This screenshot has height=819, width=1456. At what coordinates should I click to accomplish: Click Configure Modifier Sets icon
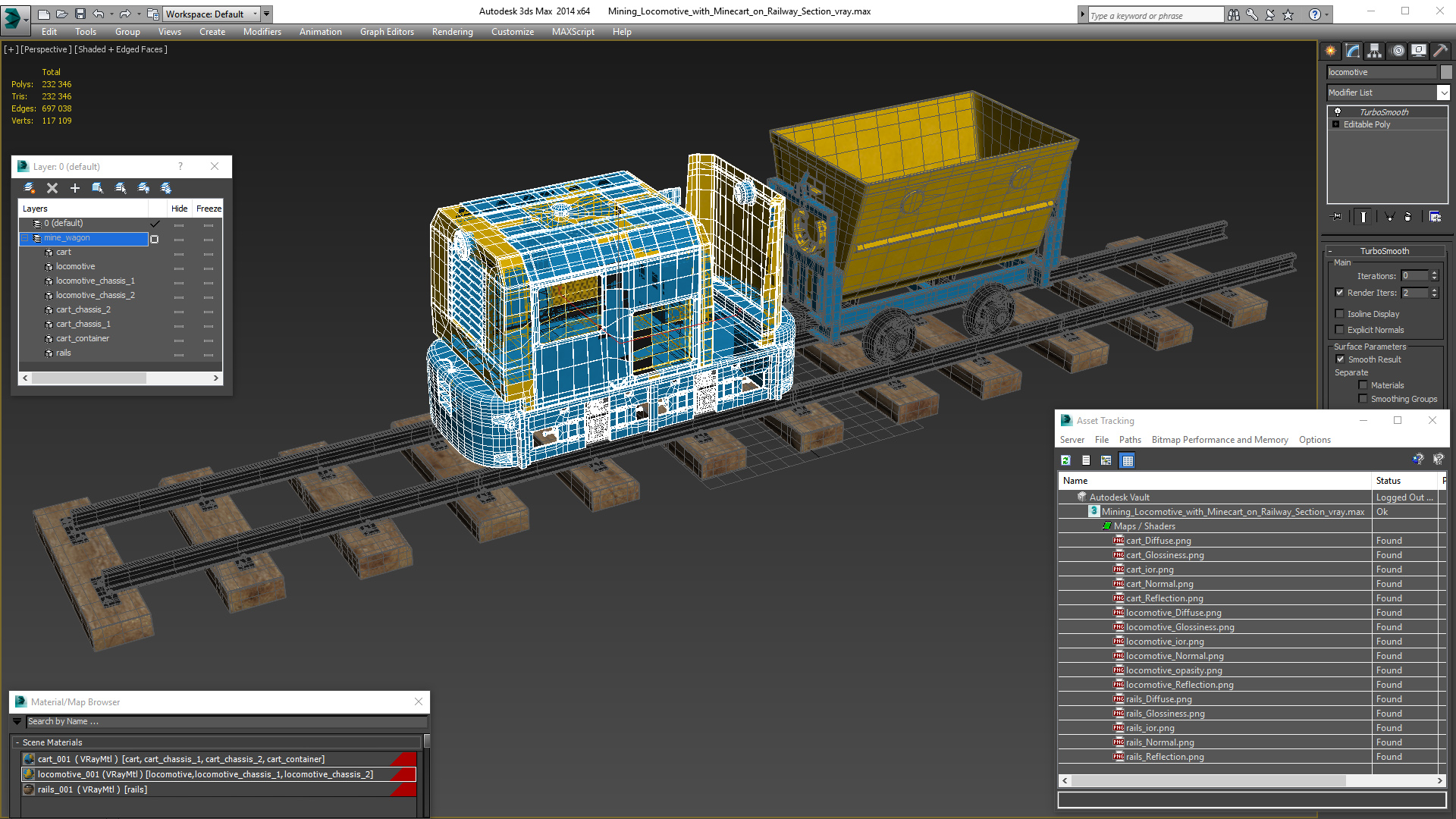(x=1435, y=217)
